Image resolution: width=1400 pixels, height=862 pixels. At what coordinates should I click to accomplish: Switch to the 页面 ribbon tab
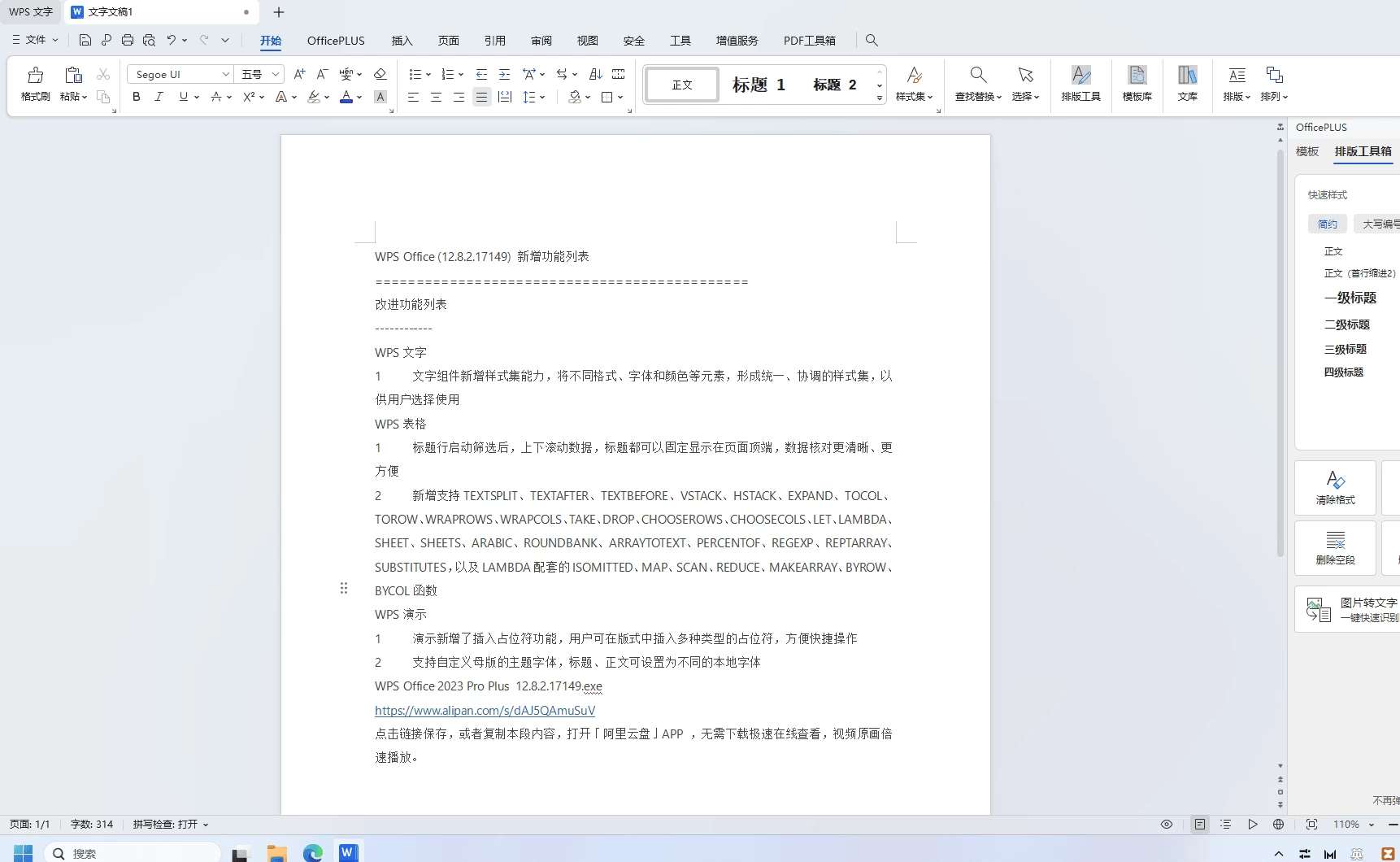click(x=448, y=40)
